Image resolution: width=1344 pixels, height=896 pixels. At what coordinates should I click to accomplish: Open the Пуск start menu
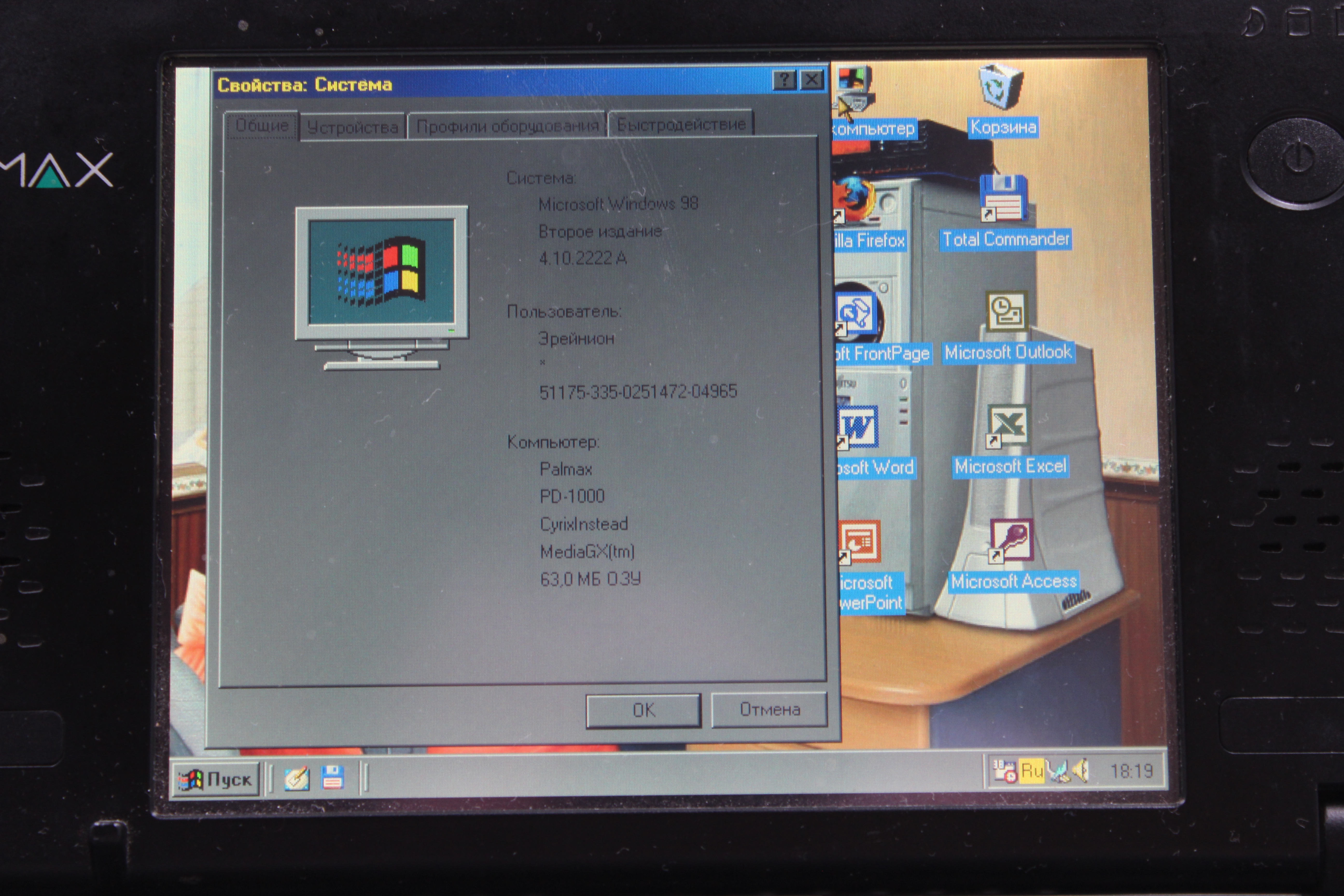216,779
